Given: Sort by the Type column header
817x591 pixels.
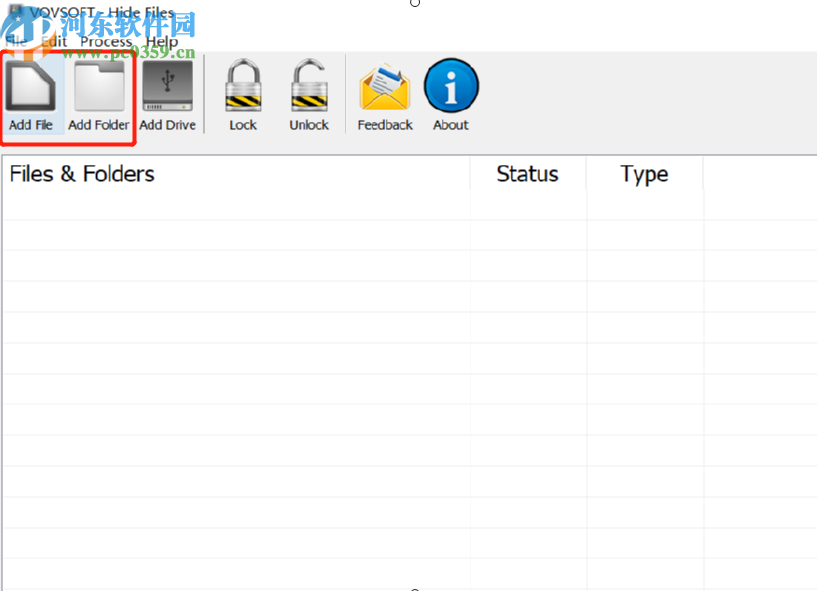Looking at the screenshot, I should [643, 174].
